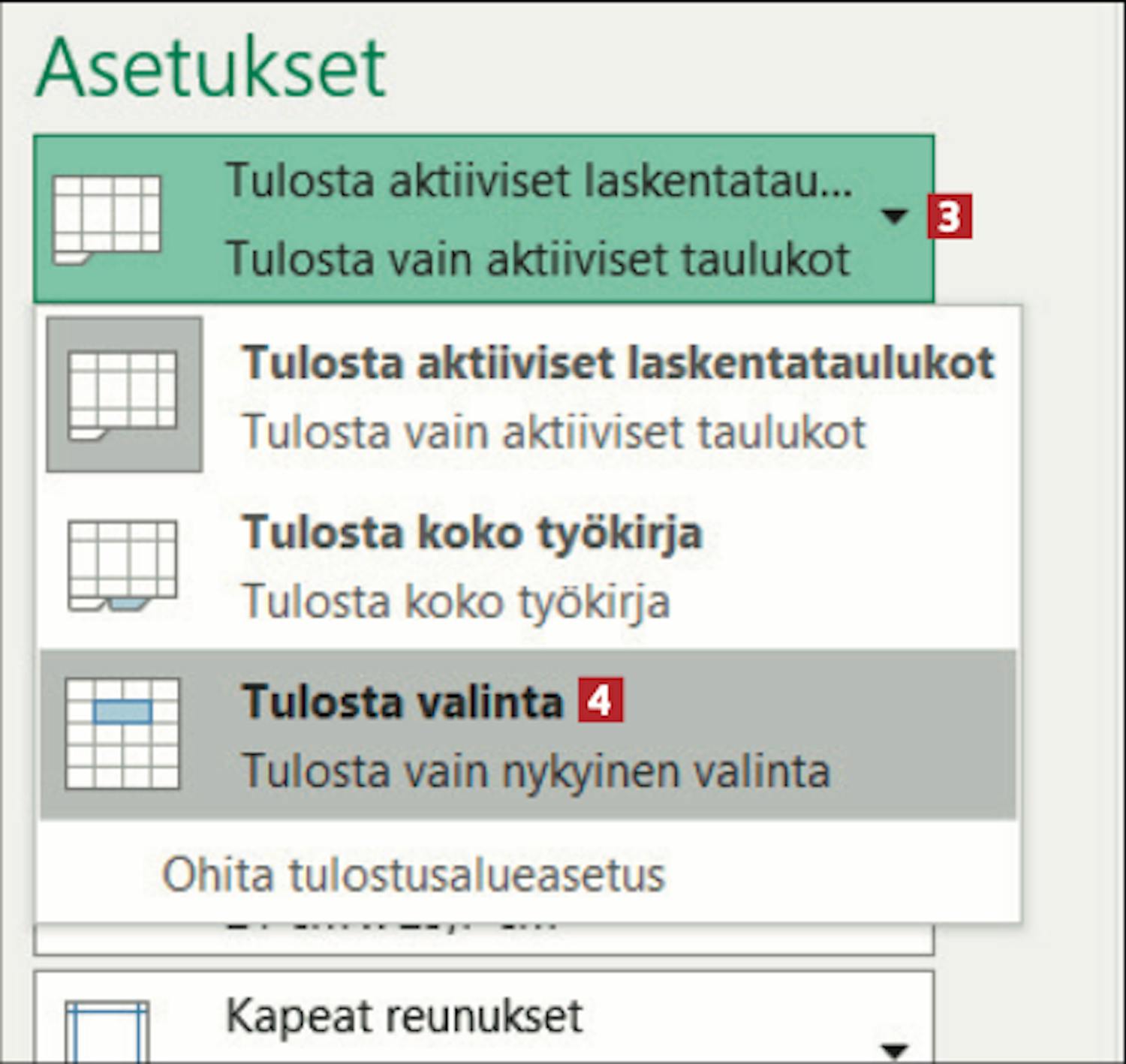1126x1064 pixels.
Task: Click the selection grid icon for Tulosta valinta
Action: coord(122,733)
